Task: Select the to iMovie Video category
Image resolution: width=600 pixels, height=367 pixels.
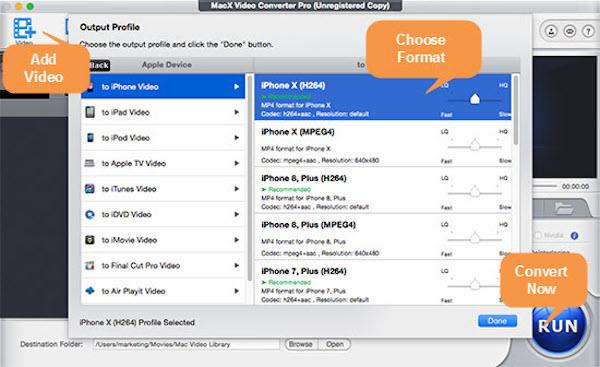Action: pyautogui.click(x=163, y=240)
